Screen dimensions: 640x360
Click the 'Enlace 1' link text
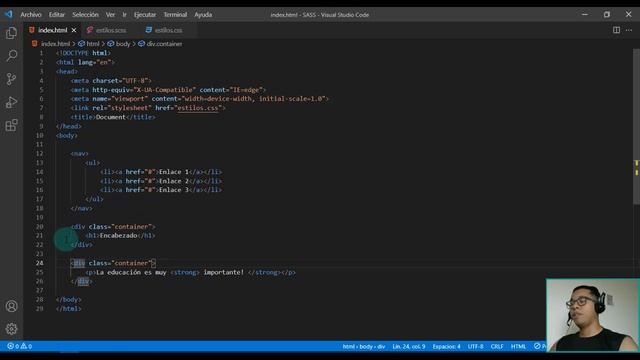pos(174,172)
